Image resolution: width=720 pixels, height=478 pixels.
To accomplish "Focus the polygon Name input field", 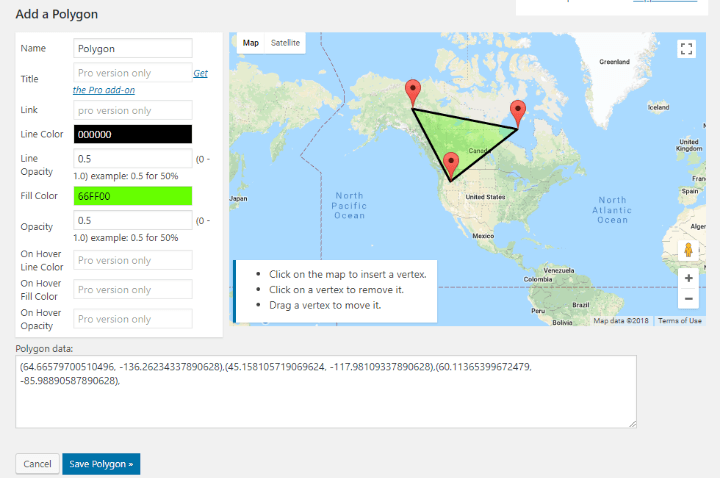I will point(133,49).
